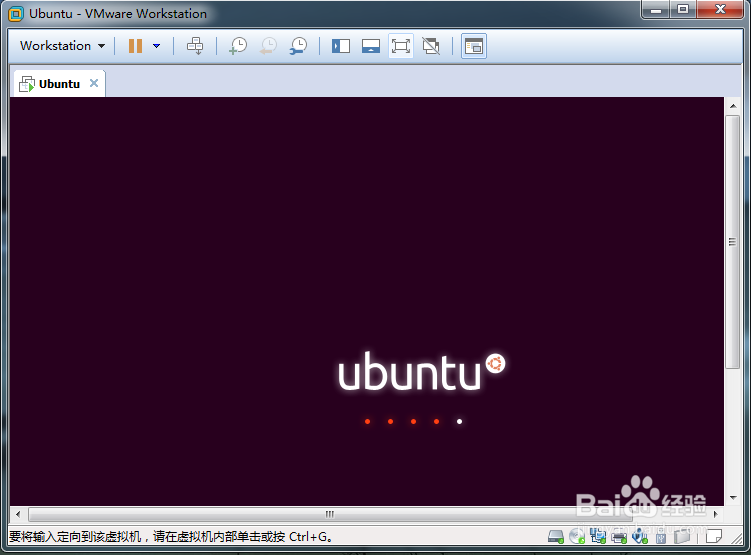Click inside the Ubuntu VM display

(367, 301)
